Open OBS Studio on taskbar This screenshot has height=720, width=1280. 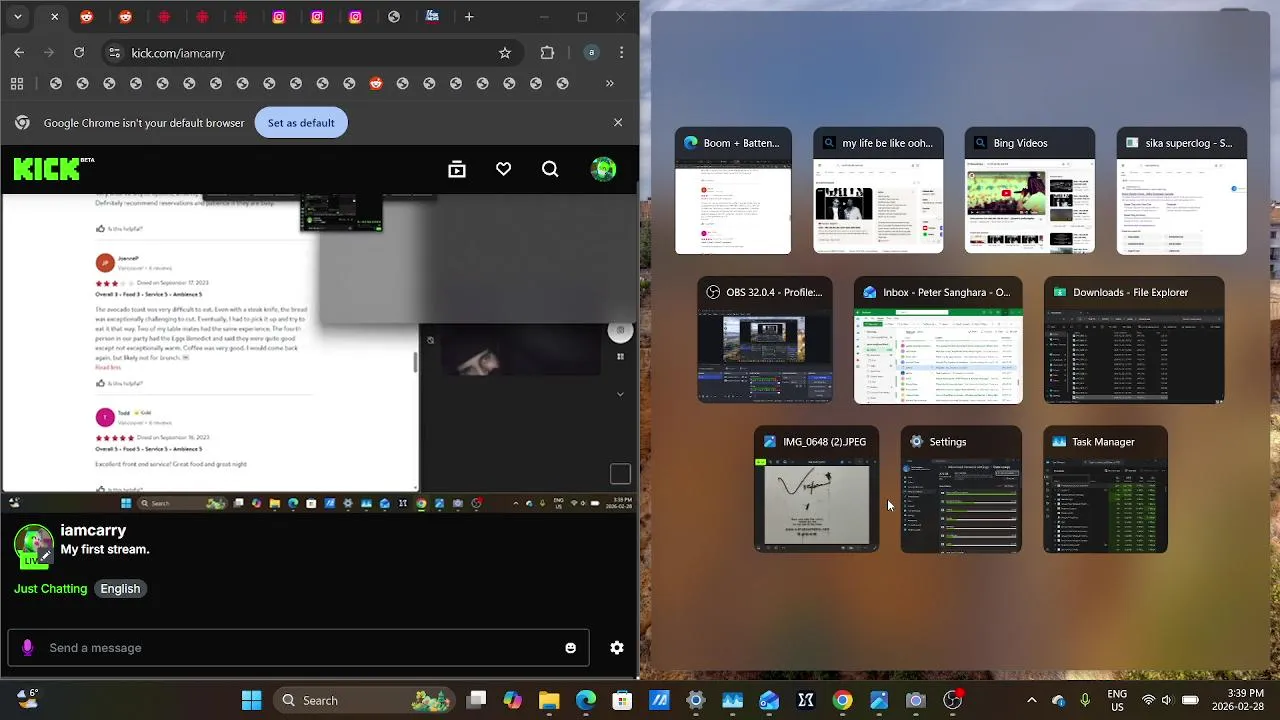coord(953,701)
